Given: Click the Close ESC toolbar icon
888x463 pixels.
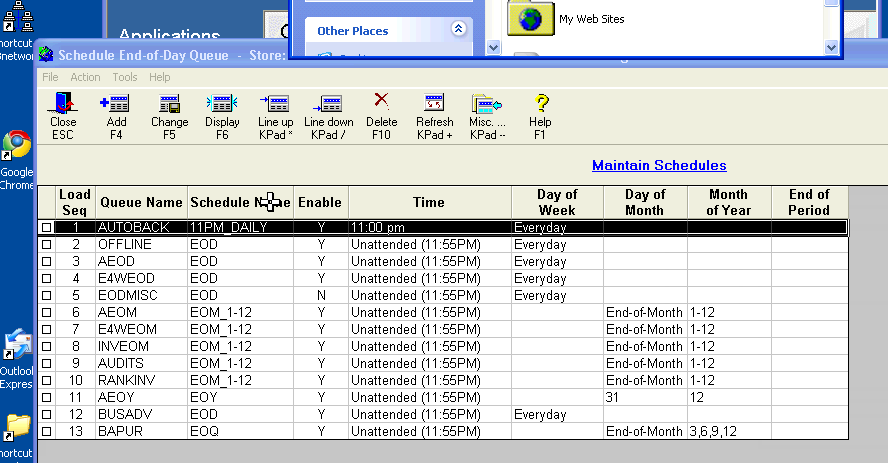Looking at the screenshot, I should click(63, 104).
